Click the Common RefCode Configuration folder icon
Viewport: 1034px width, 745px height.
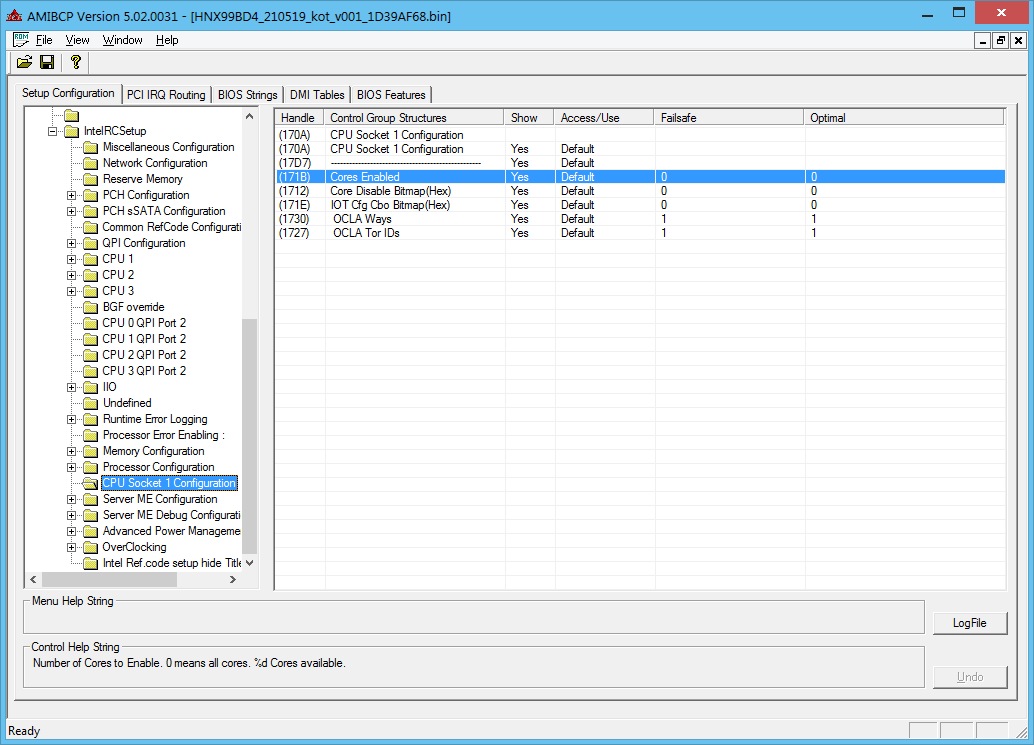point(91,227)
